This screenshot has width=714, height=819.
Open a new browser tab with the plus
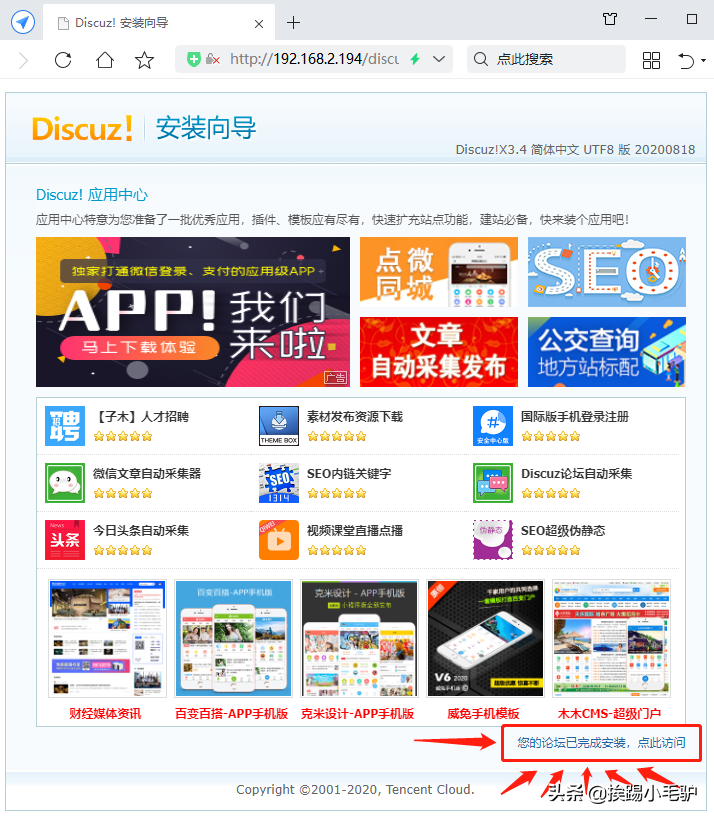coord(294,22)
